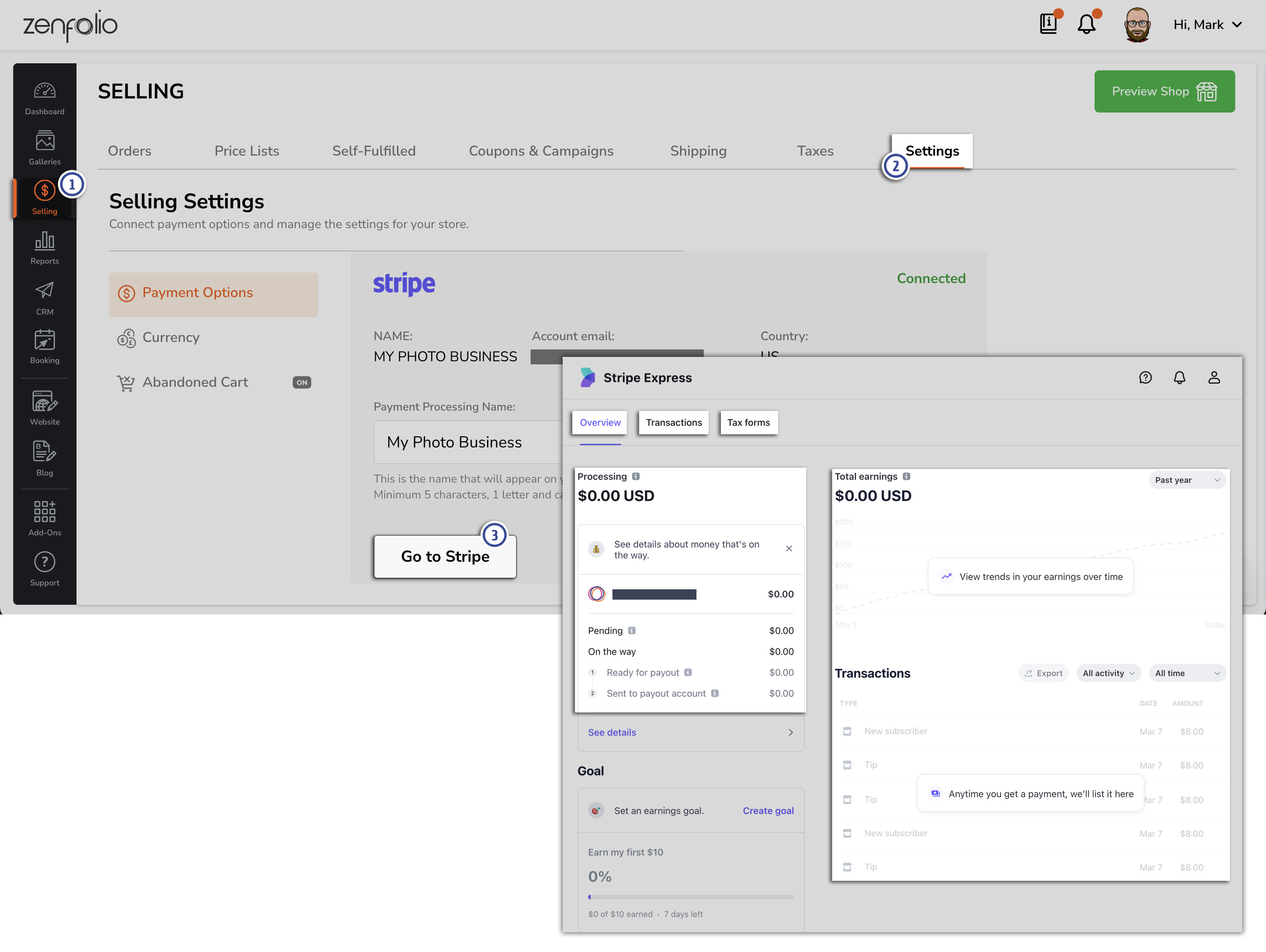The width and height of the screenshot is (1266, 952).
Task: Click the Export transactions button
Action: click(1044, 673)
